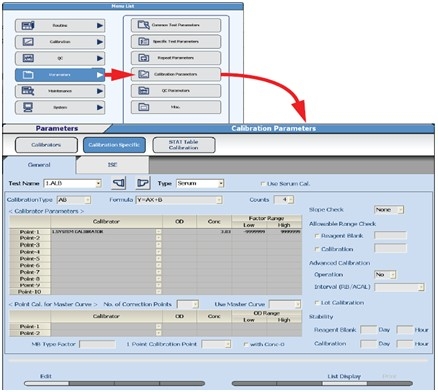The image size is (438, 392).
Task: Click the System monitor icon
Action: 28,107
